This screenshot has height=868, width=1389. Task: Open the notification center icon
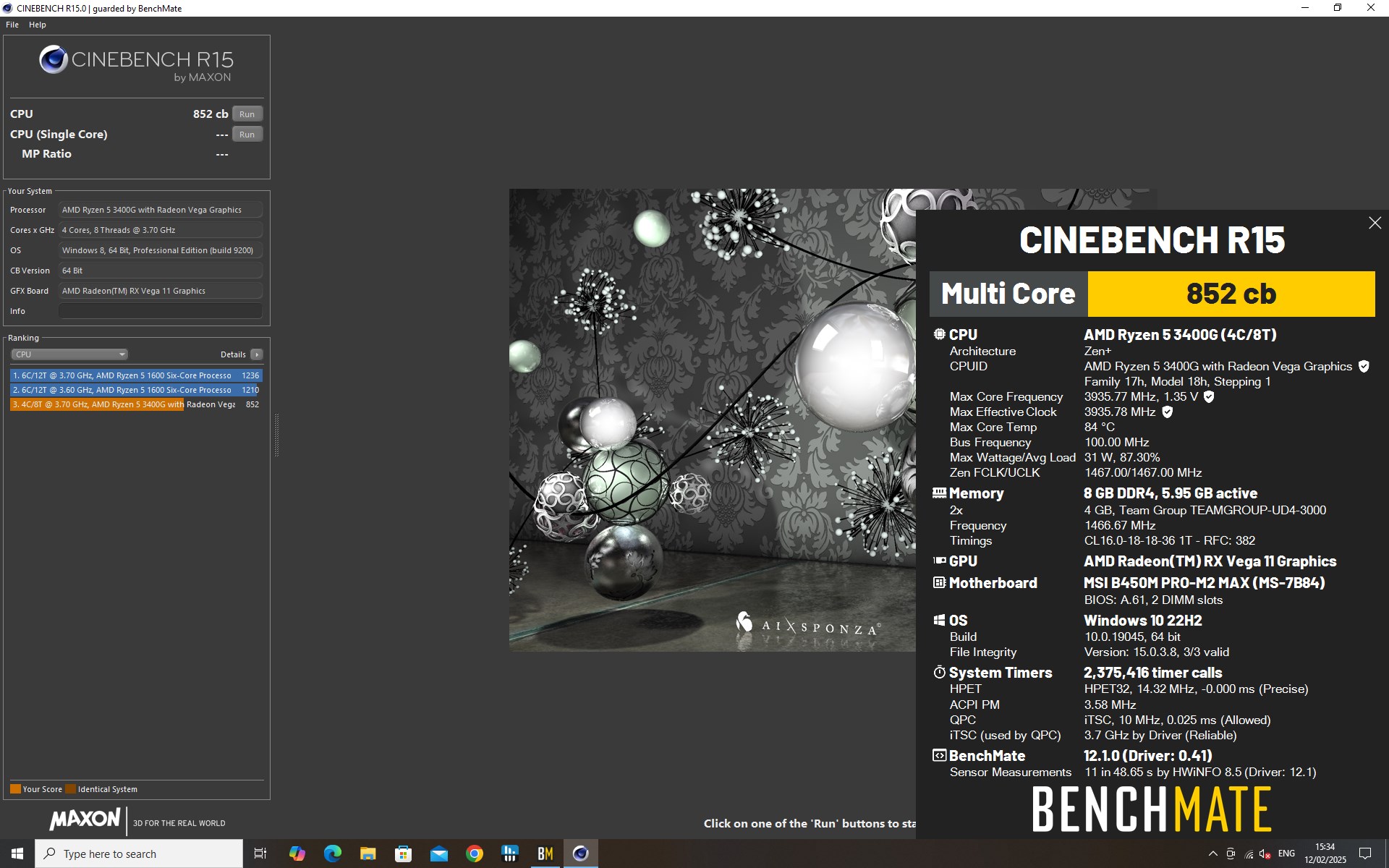1366,854
